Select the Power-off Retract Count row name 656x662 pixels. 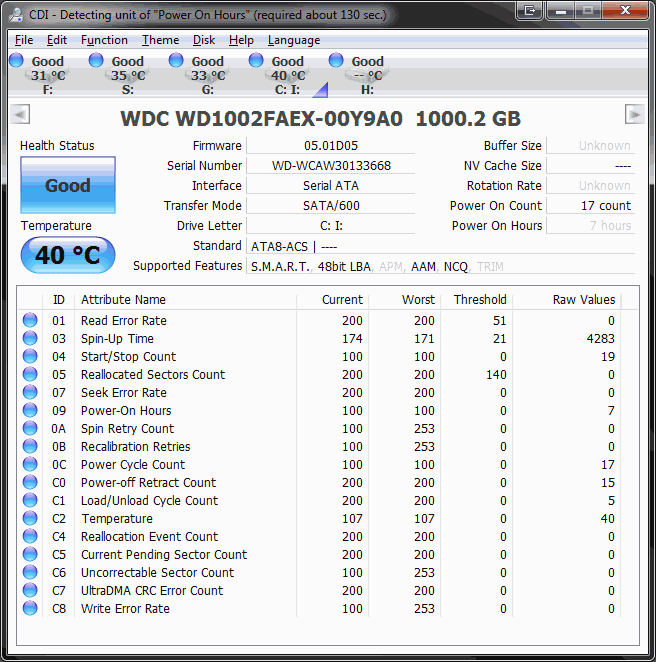click(x=148, y=483)
